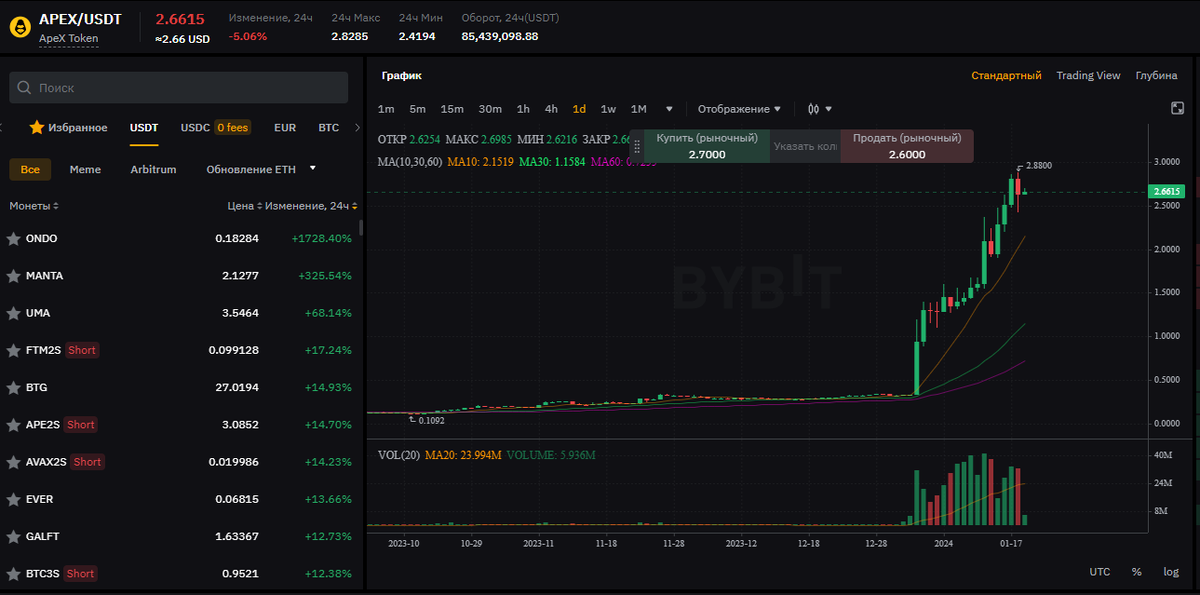The height and width of the screenshot is (595, 1200).
Task: Set chart interval to 1h
Action: [x=523, y=109]
